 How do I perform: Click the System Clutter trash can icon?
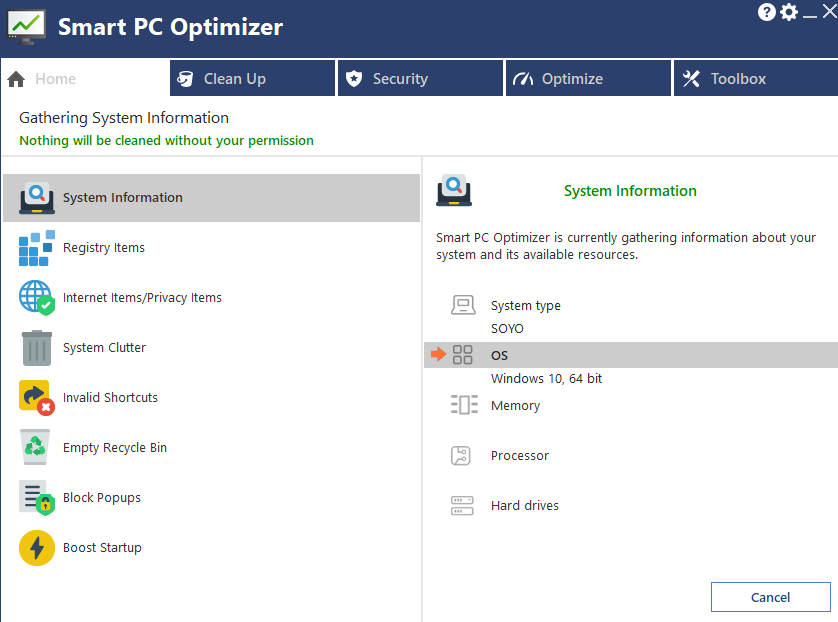click(x=37, y=348)
